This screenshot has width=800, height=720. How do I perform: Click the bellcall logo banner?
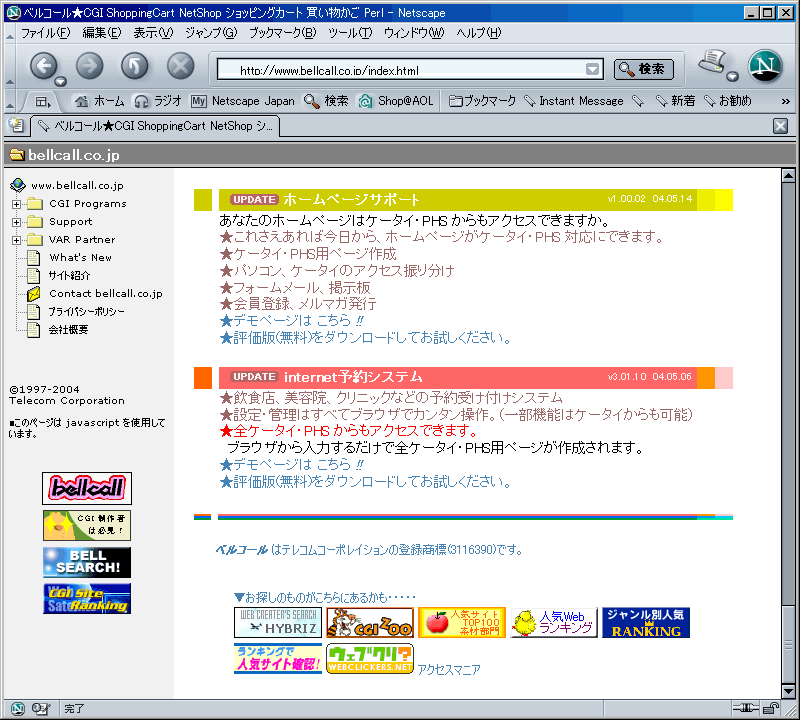point(87,488)
